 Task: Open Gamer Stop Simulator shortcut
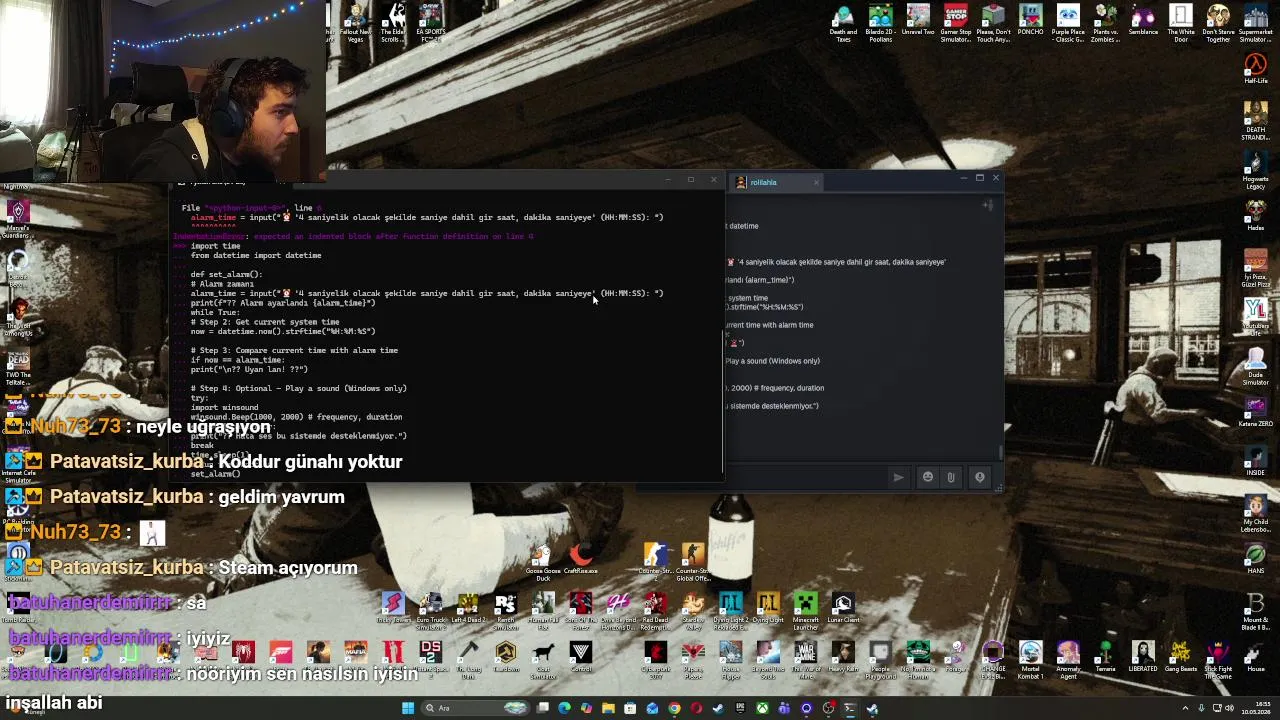(956, 24)
